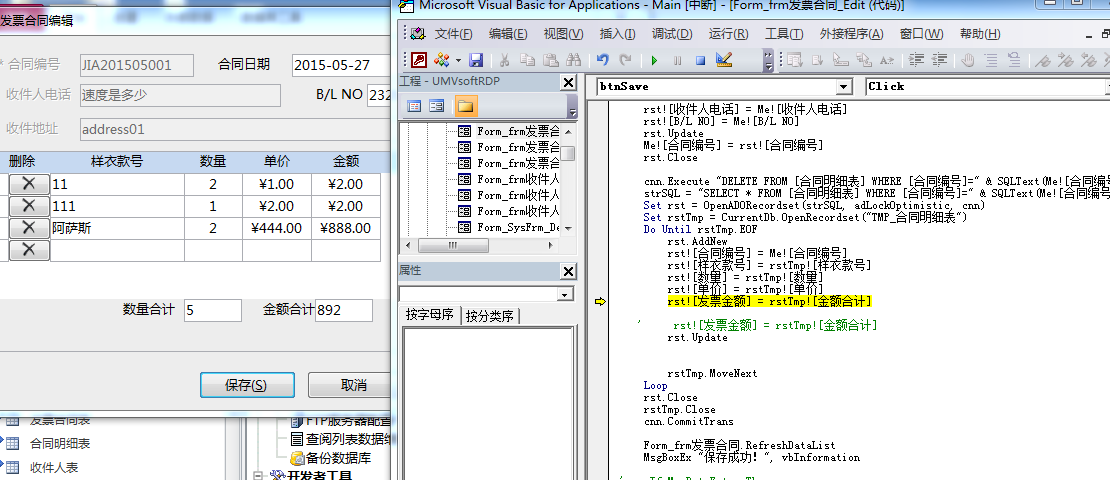Click the Break pause icon
The image size is (1110, 480).
pos(678,61)
